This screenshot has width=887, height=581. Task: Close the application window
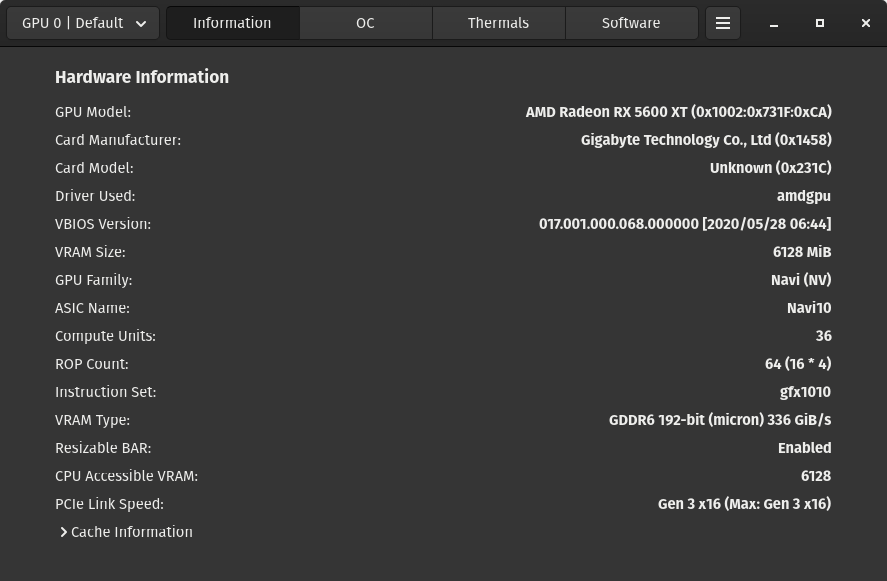tap(866, 23)
